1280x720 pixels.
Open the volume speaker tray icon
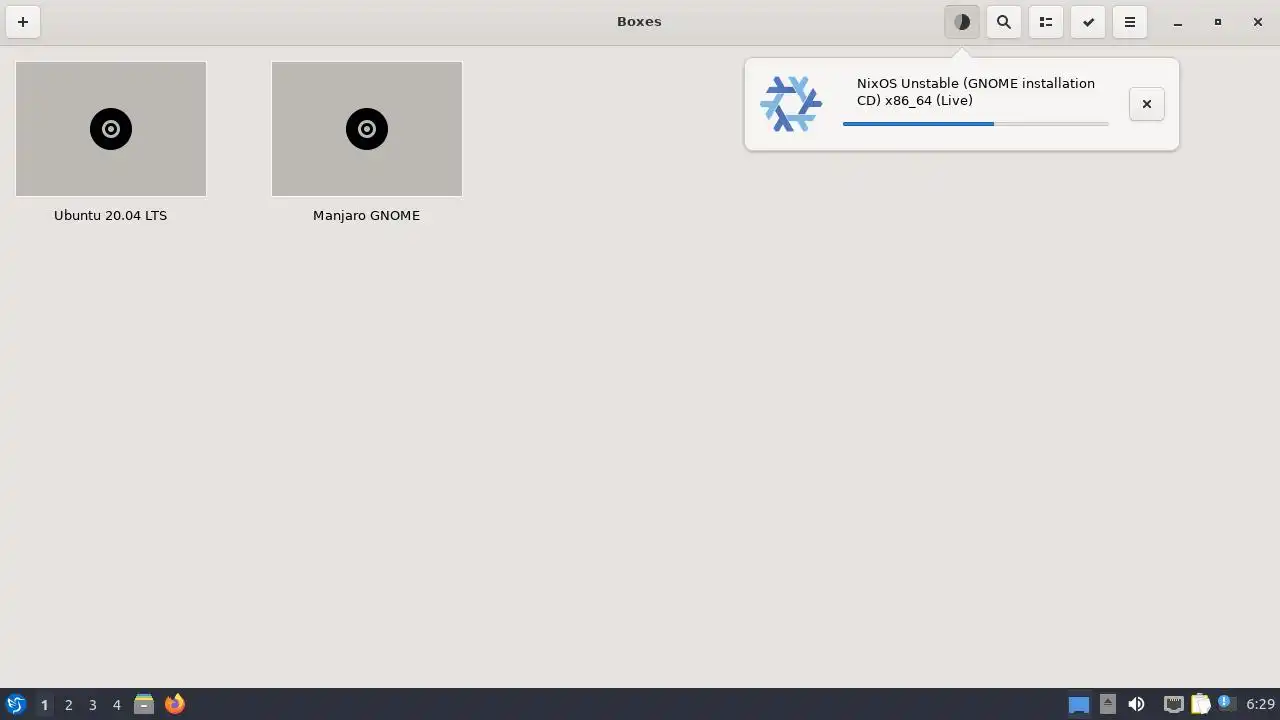pyautogui.click(x=1136, y=704)
